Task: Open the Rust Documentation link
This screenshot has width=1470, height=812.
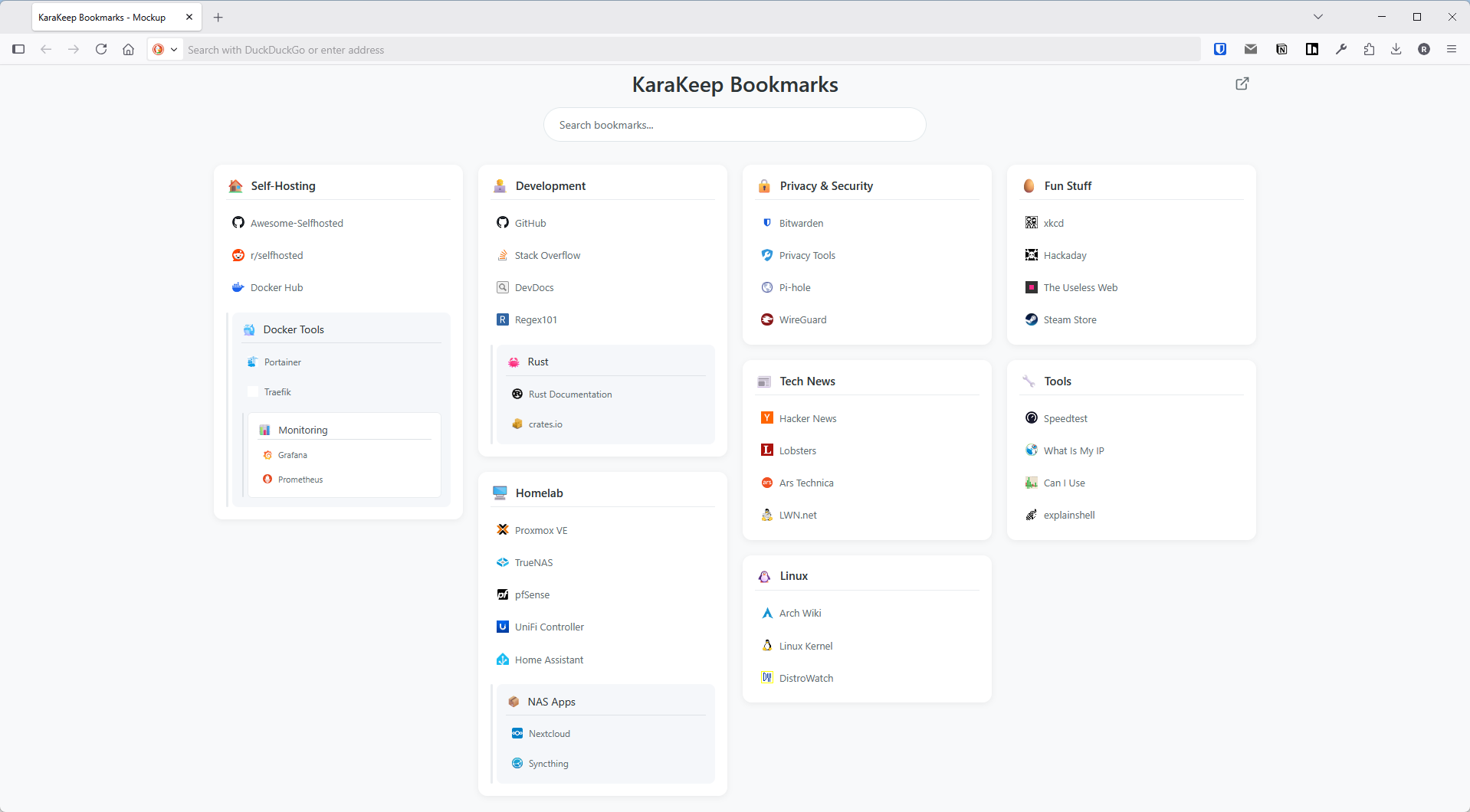Action: coord(569,395)
